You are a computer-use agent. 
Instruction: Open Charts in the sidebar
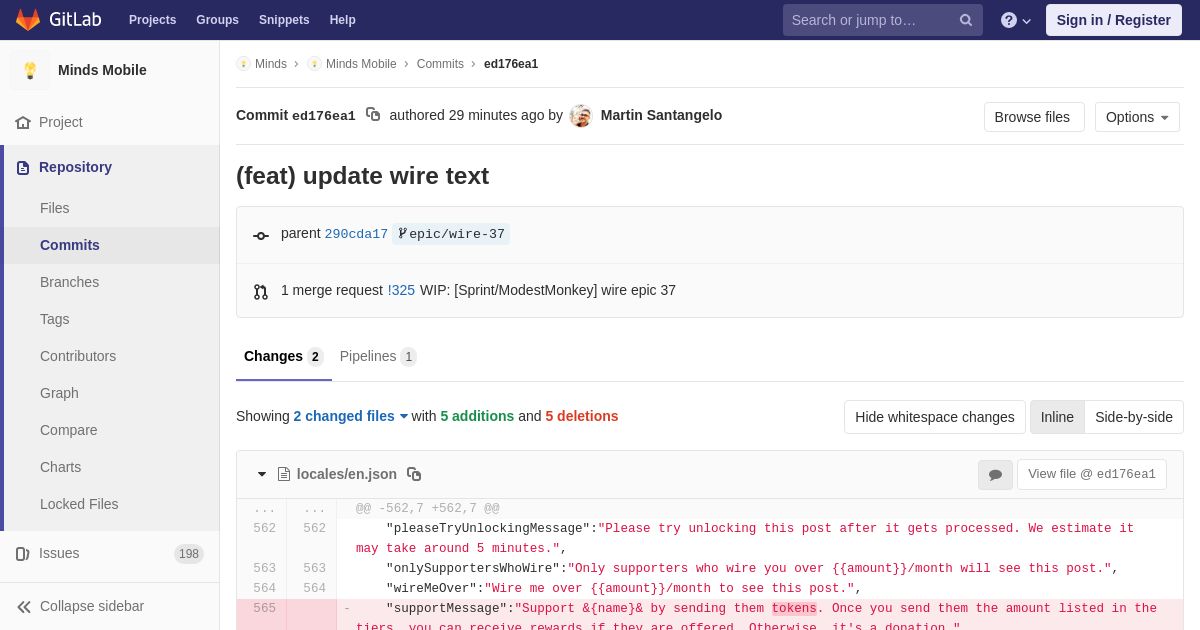coord(112,467)
